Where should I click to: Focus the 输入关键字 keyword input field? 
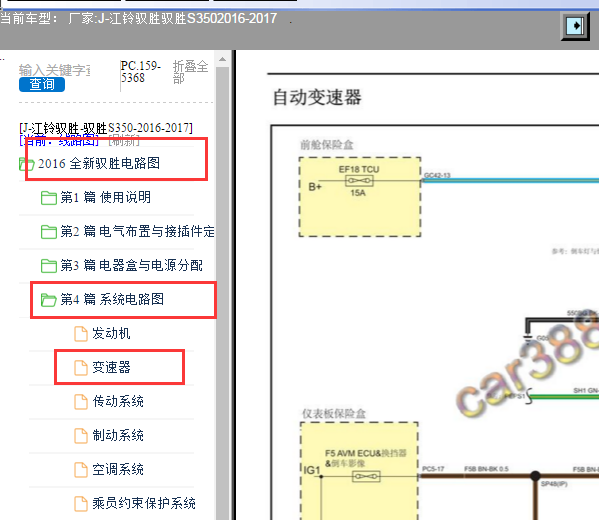[55, 70]
